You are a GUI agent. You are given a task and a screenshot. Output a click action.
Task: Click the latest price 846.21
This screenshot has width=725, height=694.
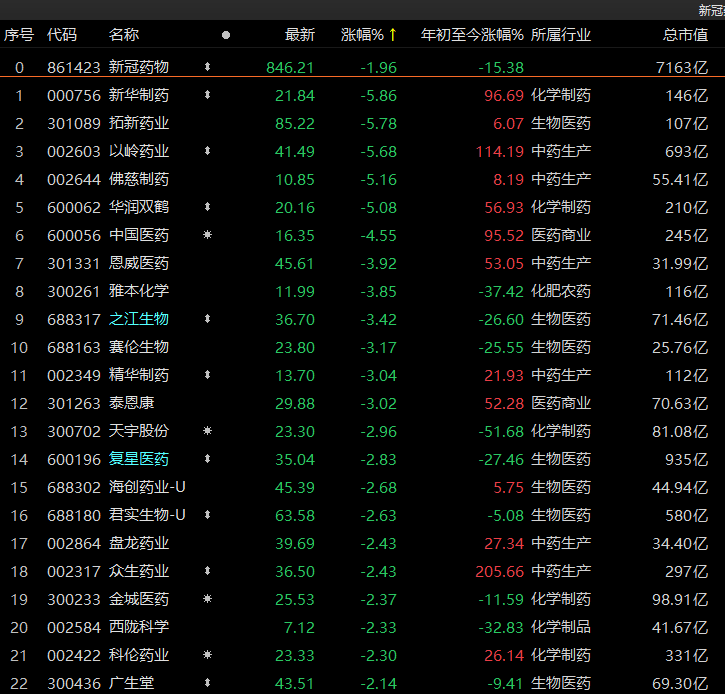[290, 68]
